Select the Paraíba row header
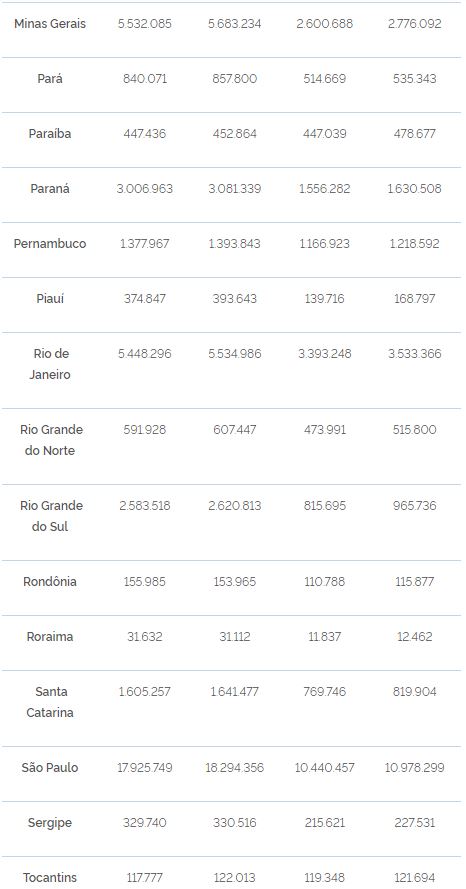Image resolution: width=466 pixels, height=889 pixels. [x=50, y=134]
